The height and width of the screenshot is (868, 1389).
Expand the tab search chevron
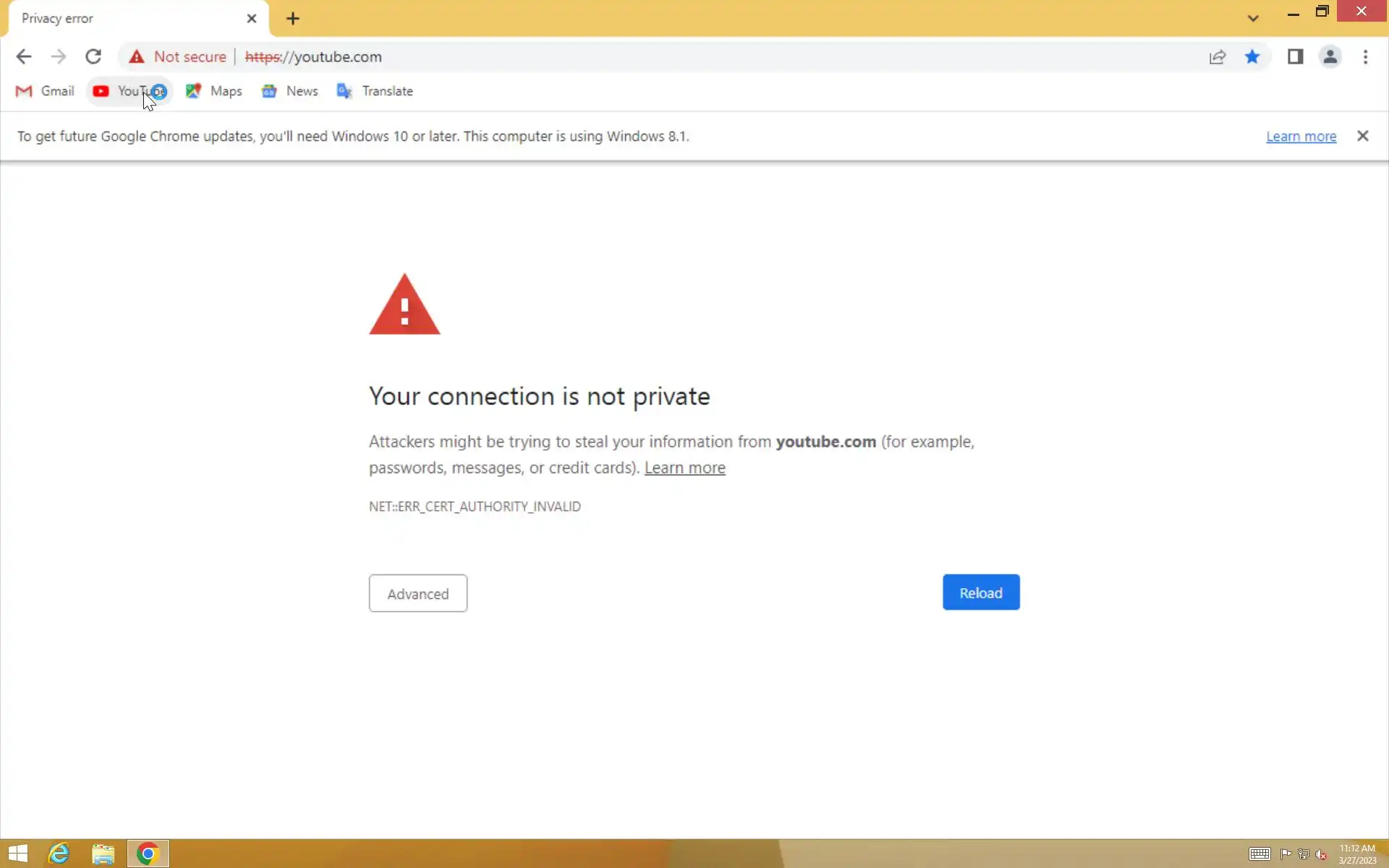point(1253,19)
